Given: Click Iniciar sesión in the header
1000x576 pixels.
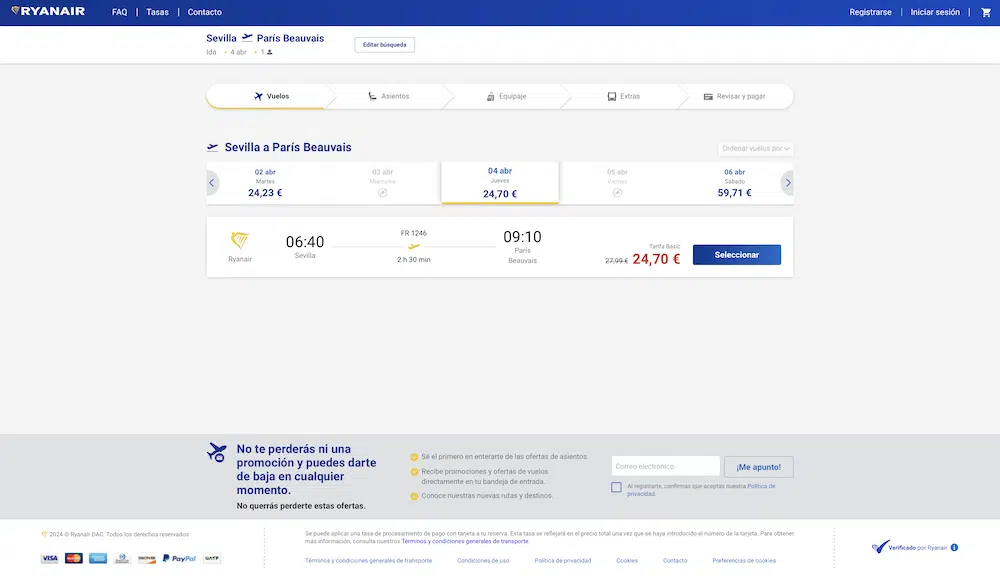Looking at the screenshot, I should (935, 12).
